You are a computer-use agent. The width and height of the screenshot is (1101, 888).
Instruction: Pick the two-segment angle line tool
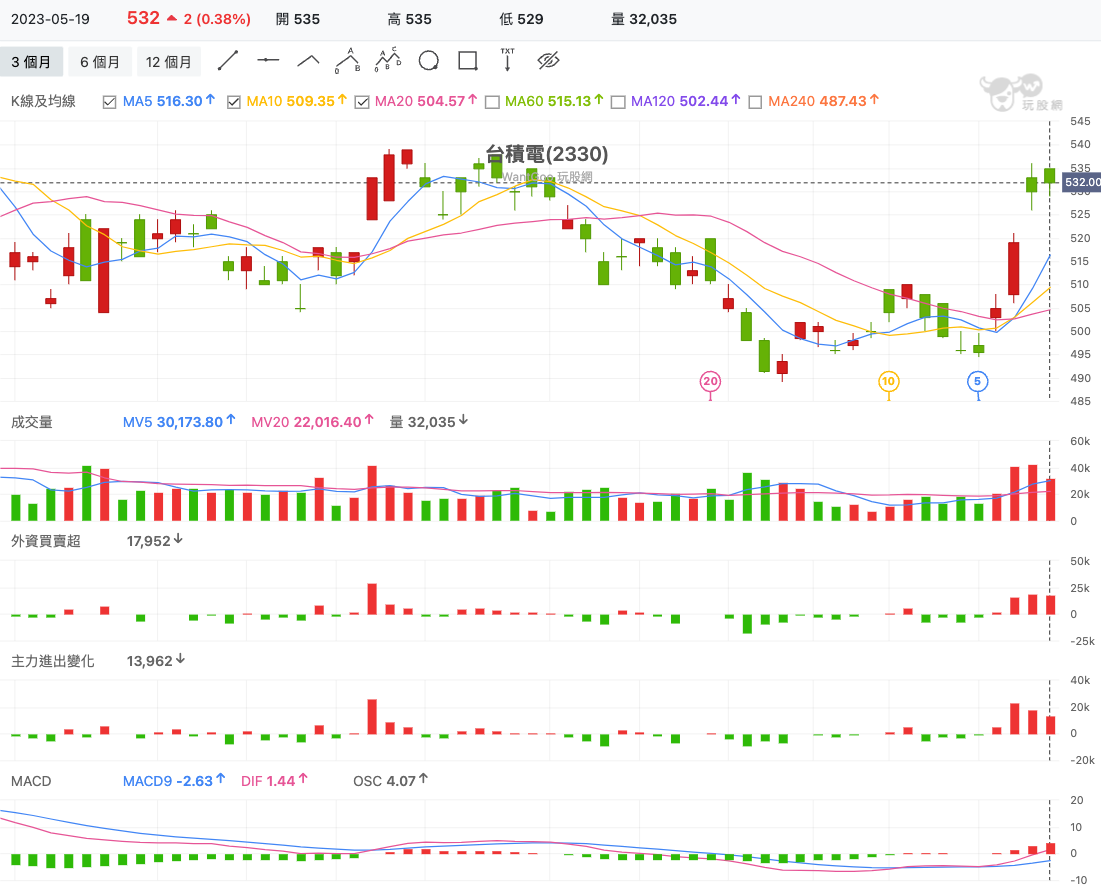(x=308, y=61)
